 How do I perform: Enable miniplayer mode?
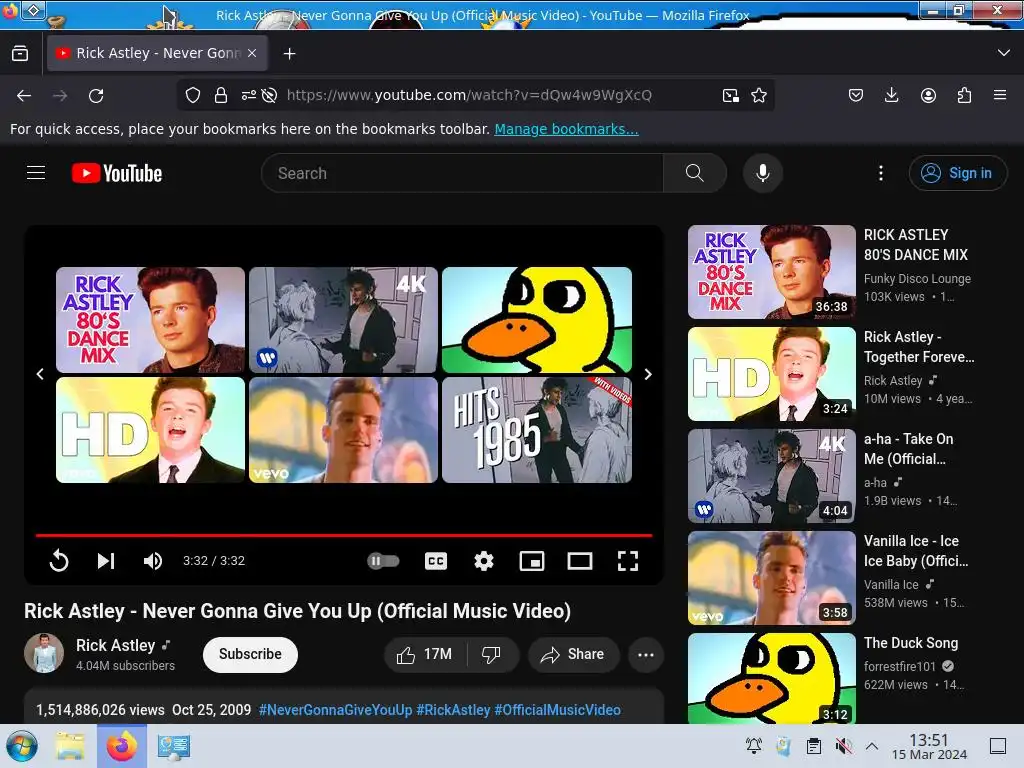(532, 561)
